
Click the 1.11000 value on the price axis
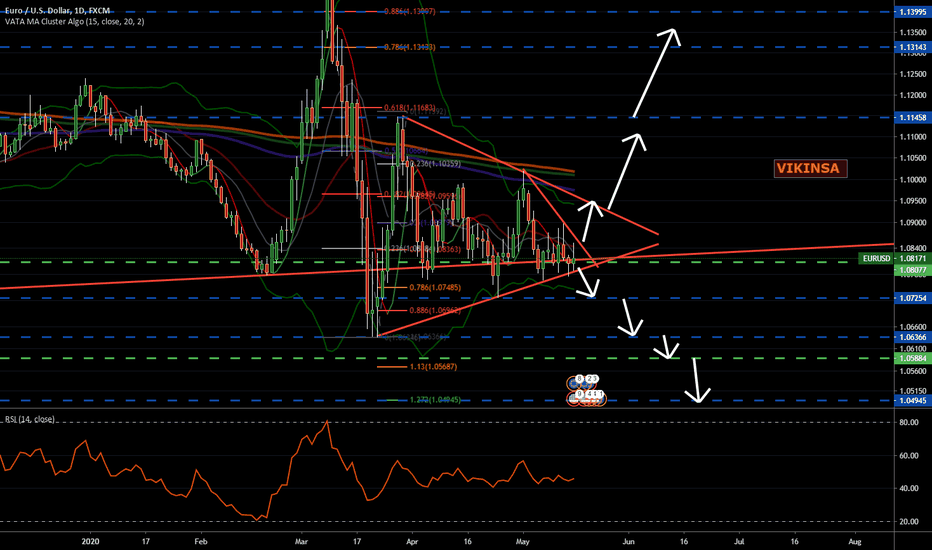pos(912,137)
